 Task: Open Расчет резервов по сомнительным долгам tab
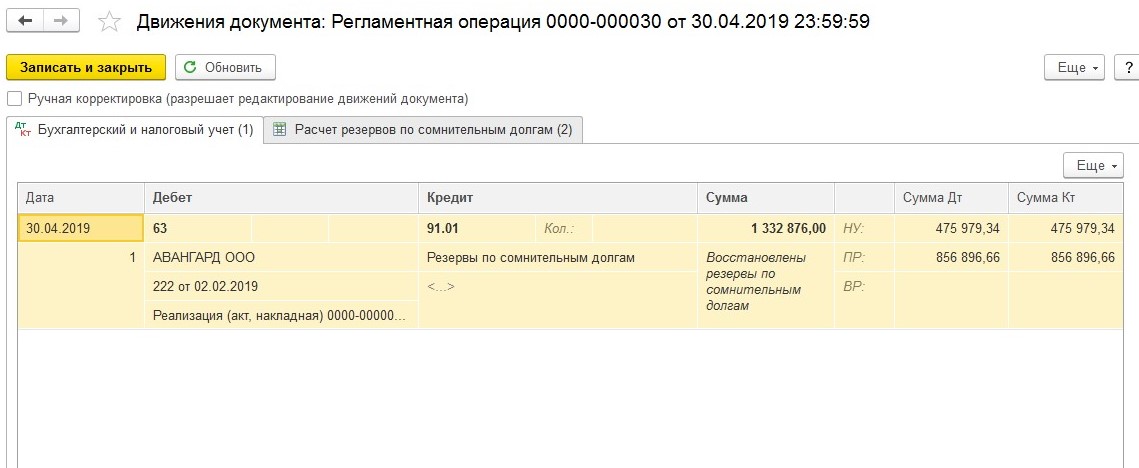pos(423,130)
